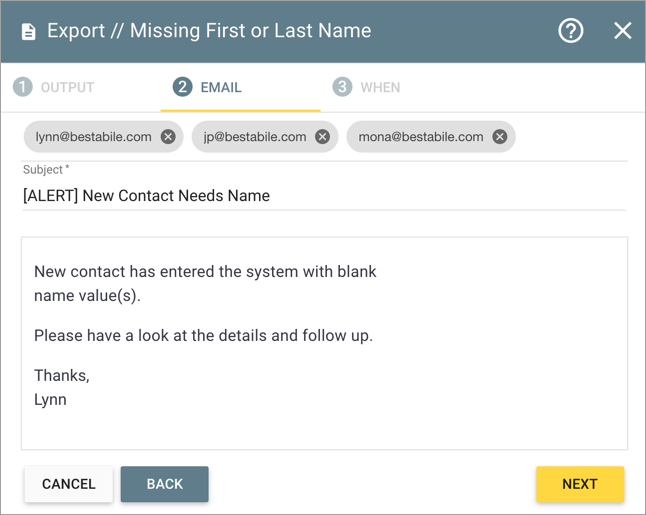The width and height of the screenshot is (646, 515).
Task: Click empty recipients area after the chips
Action: coord(570,137)
